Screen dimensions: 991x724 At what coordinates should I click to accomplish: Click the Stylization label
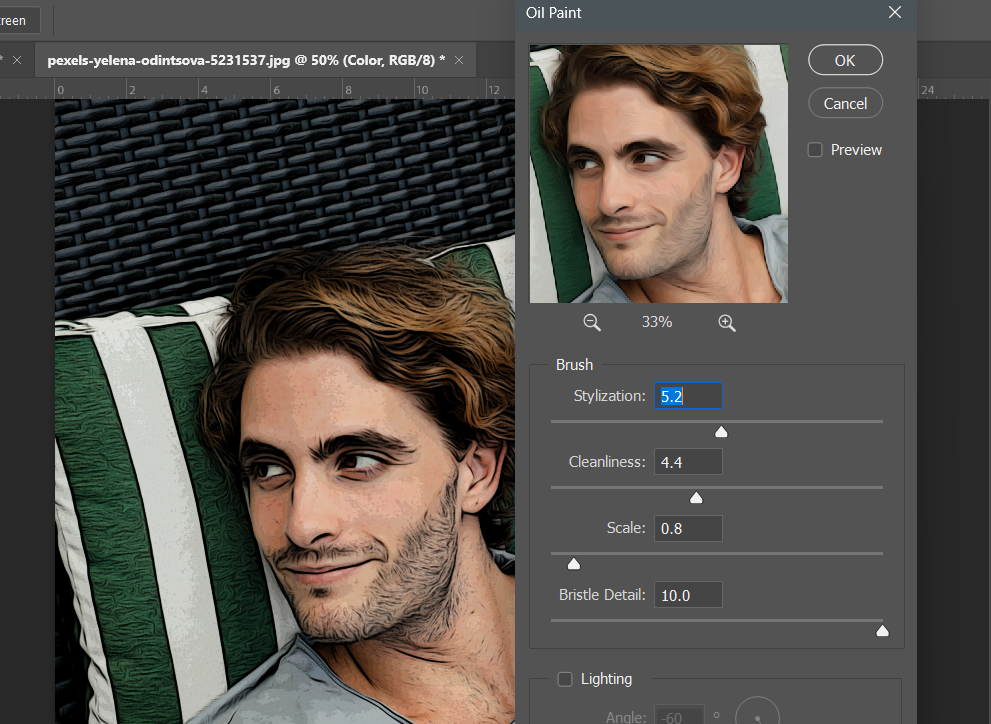[x=609, y=396]
